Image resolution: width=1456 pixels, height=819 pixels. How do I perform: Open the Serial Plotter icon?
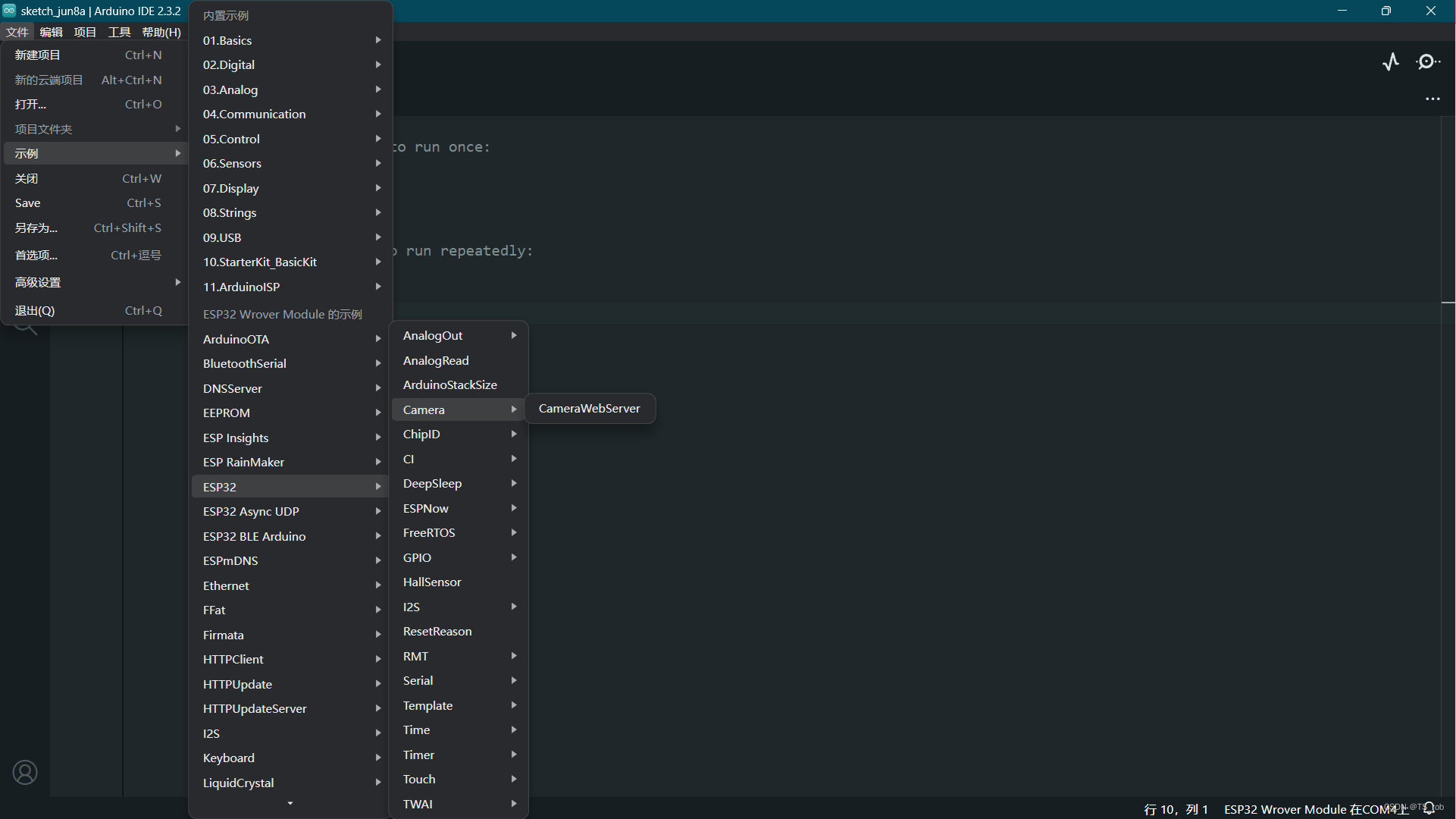(x=1391, y=61)
